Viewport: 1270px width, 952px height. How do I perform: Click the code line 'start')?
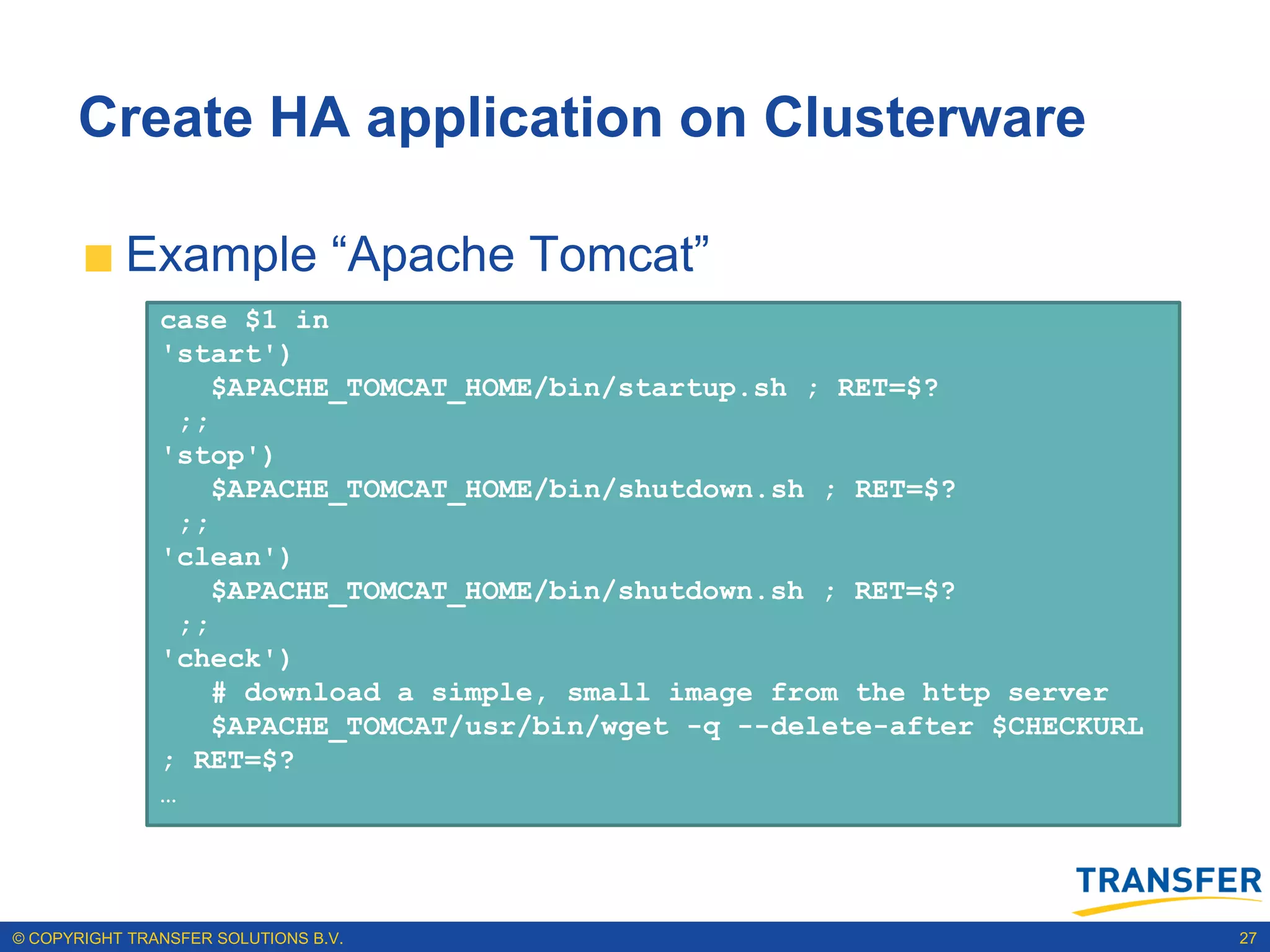[x=226, y=354]
